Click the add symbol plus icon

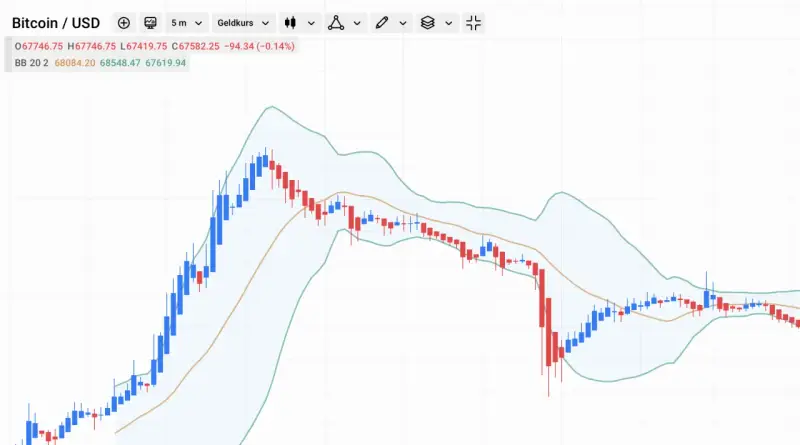click(123, 23)
